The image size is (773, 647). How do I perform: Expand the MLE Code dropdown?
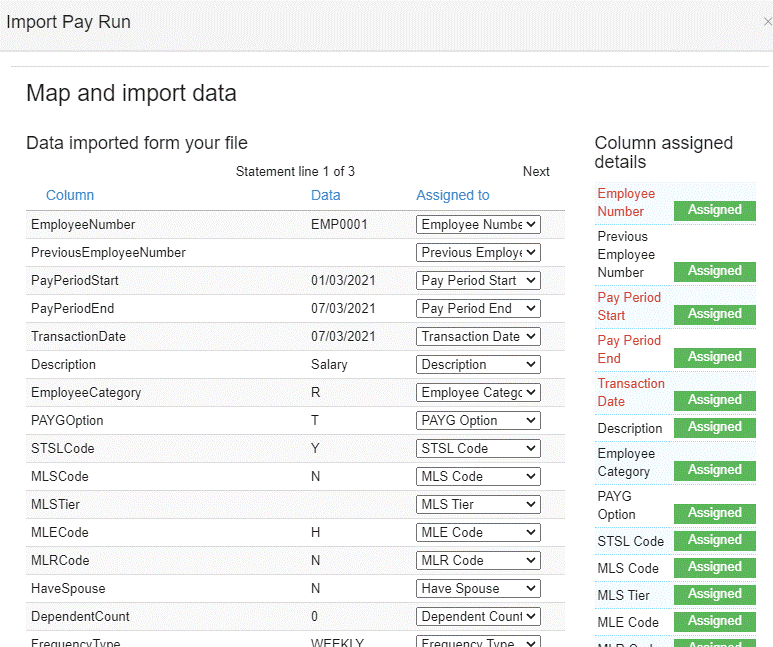coord(478,533)
